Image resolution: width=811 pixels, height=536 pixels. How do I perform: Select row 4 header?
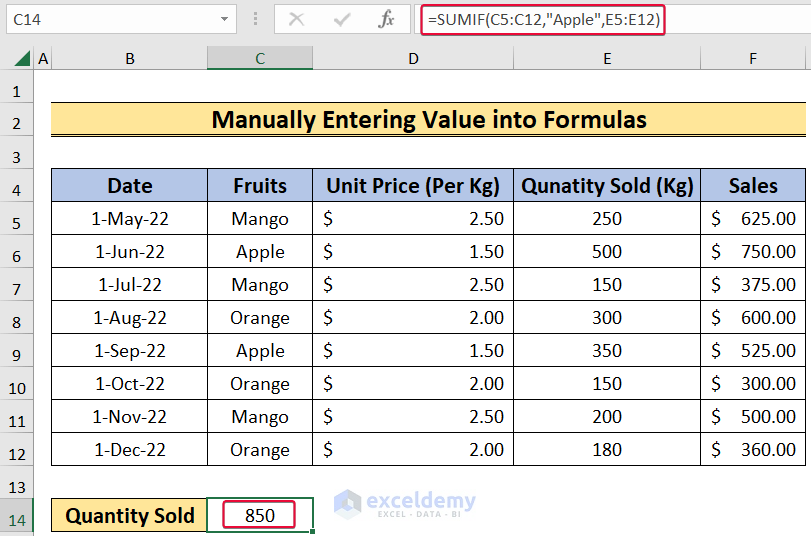point(17,187)
